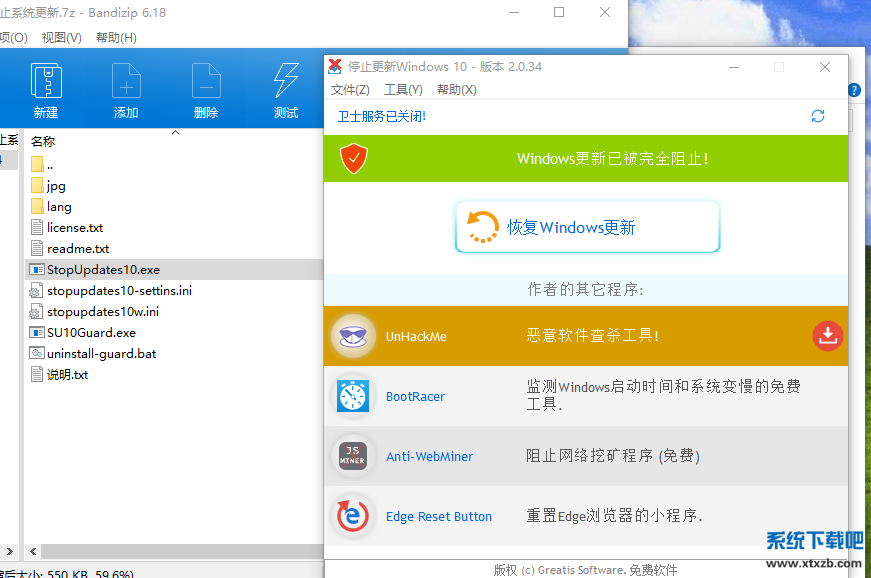Open the UnHackMe program link
The width and height of the screenshot is (871, 578).
(x=416, y=337)
